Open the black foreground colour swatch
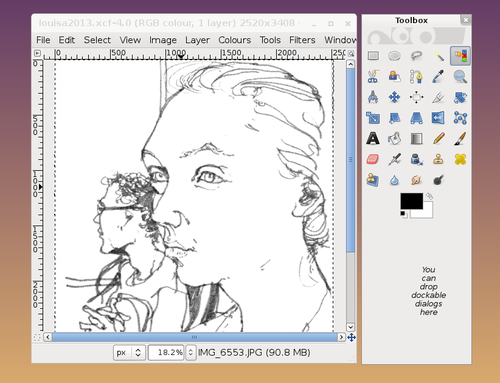The height and width of the screenshot is (383, 500). pyautogui.click(x=411, y=201)
